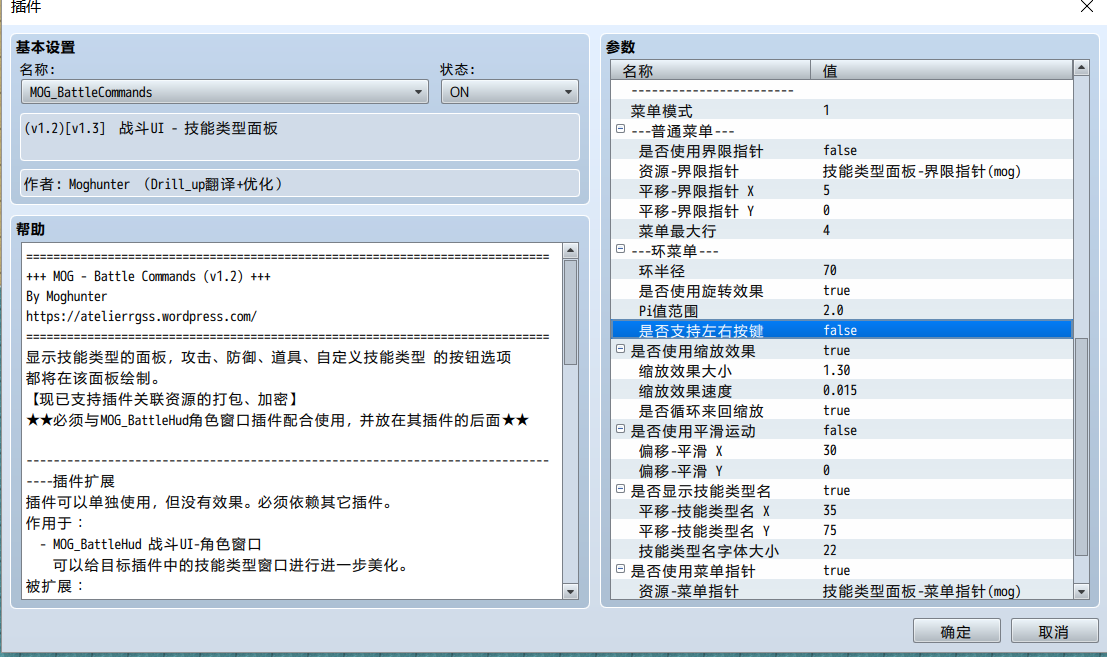Select the highlighted 是否支持左右按键 row

(x=842, y=330)
